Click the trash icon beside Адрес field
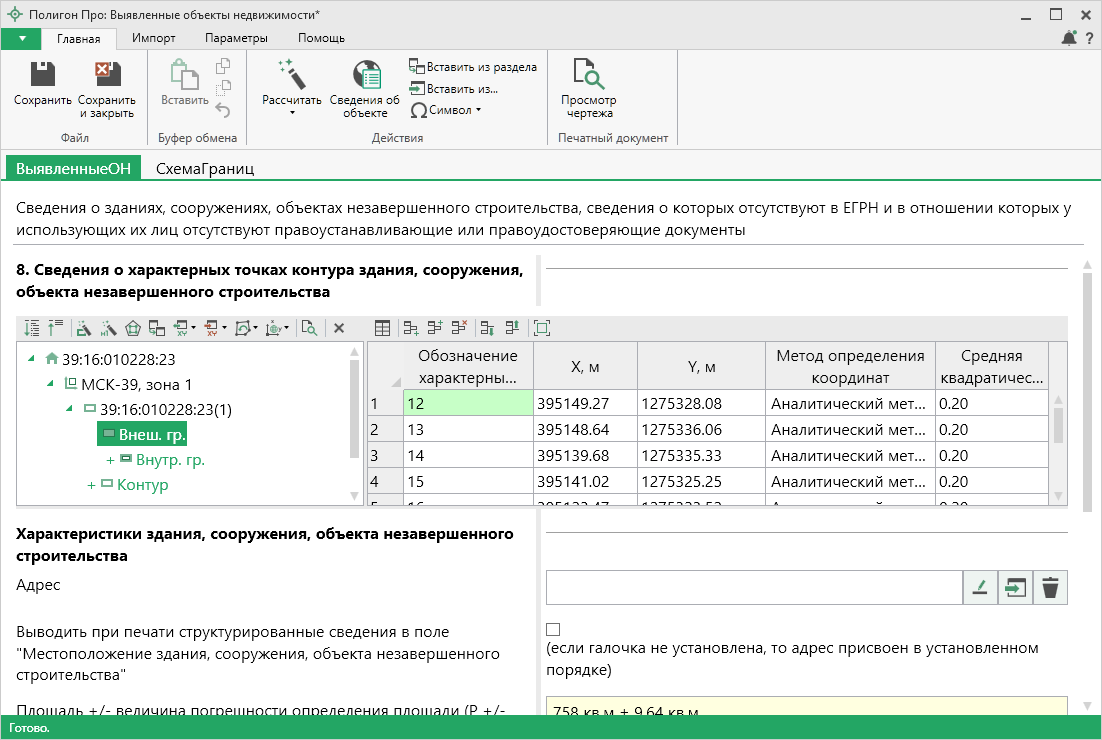The width and height of the screenshot is (1102, 740). click(1049, 588)
